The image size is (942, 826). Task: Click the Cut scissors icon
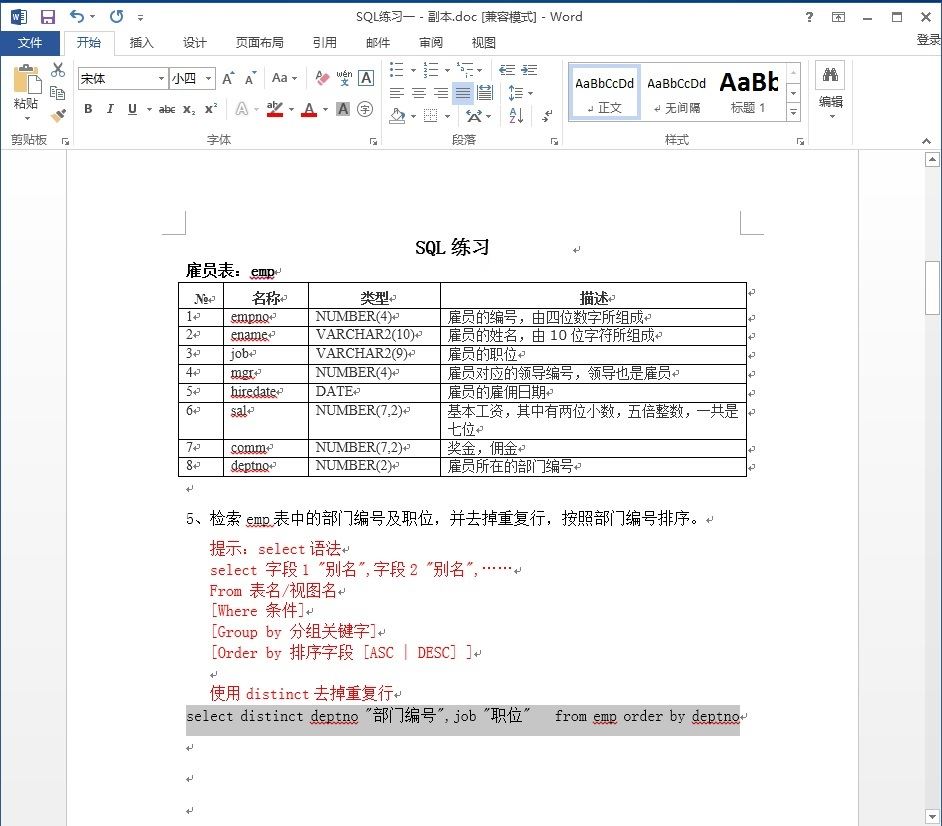click(58, 70)
